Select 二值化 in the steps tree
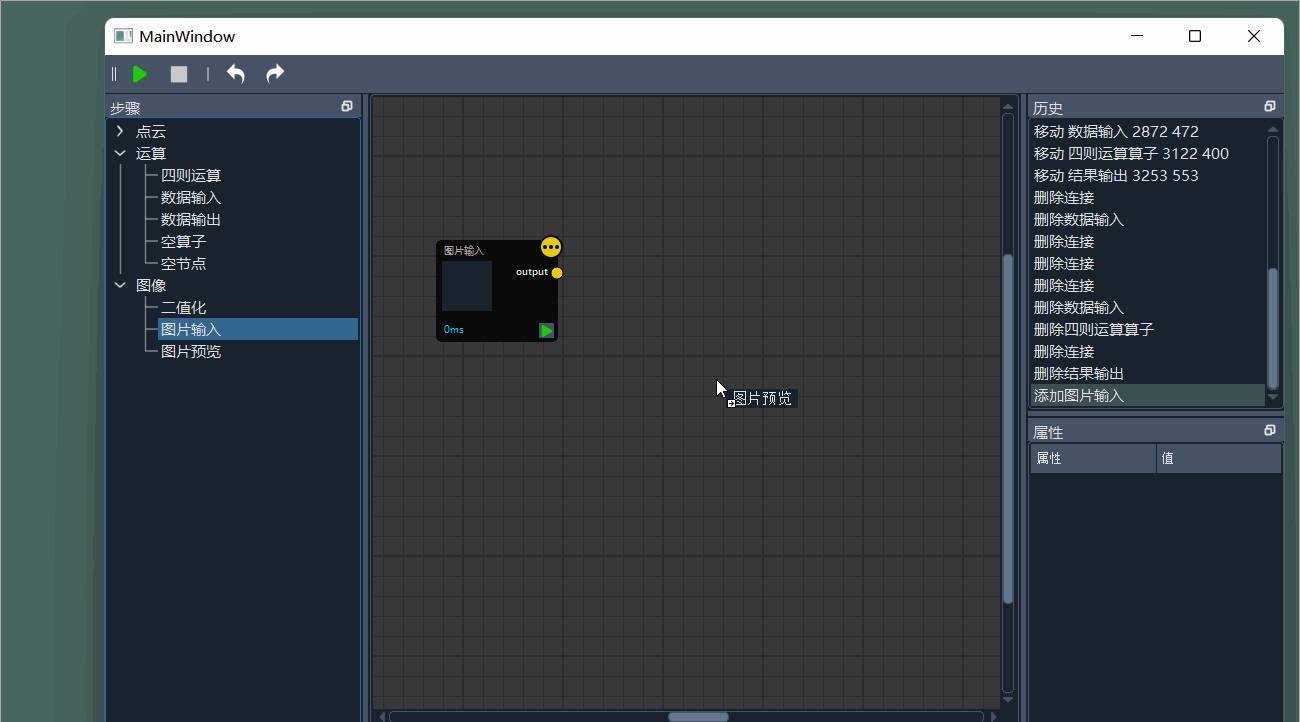 (x=184, y=307)
